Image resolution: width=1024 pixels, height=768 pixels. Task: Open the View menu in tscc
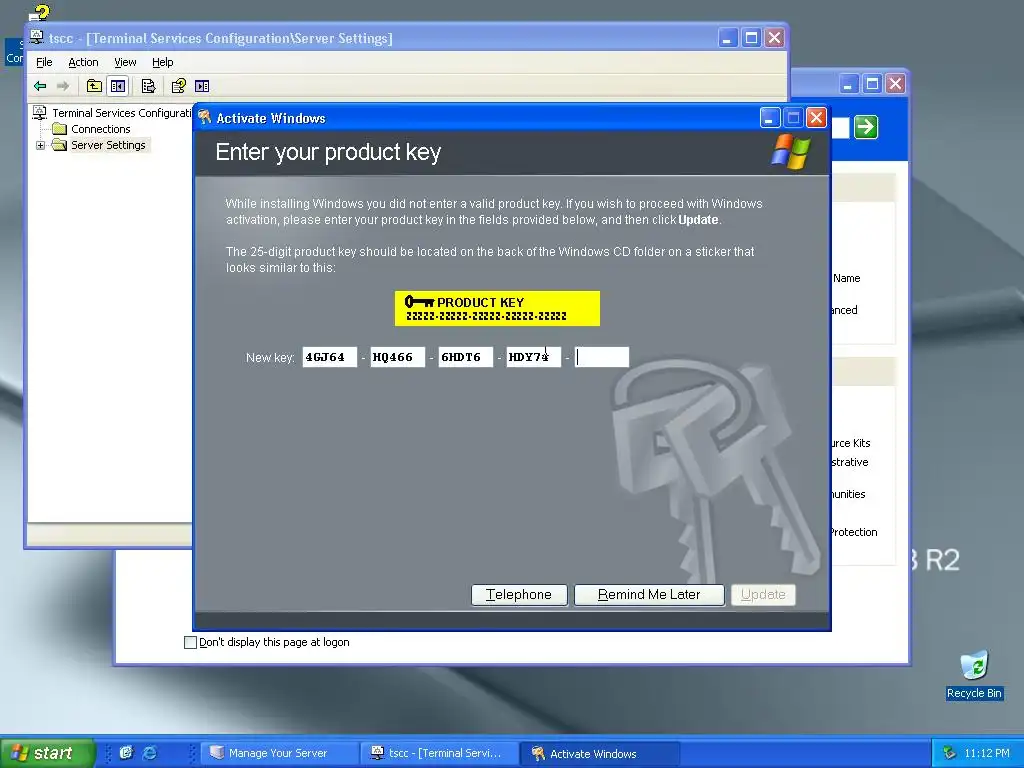tap(125, 62)
